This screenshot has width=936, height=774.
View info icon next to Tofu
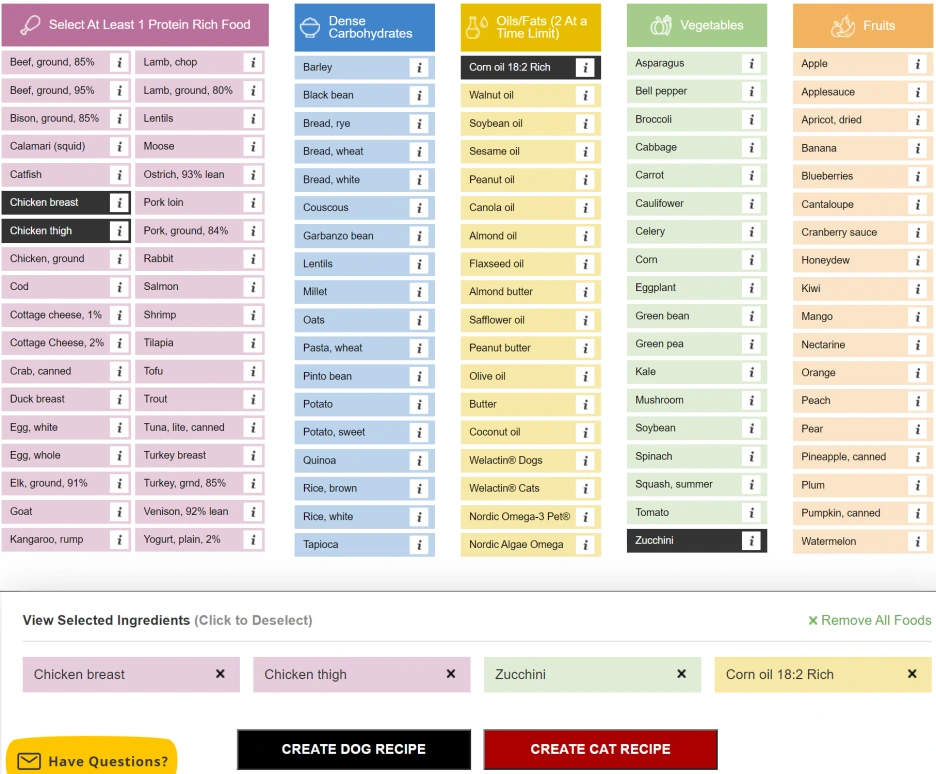point(253,371)
